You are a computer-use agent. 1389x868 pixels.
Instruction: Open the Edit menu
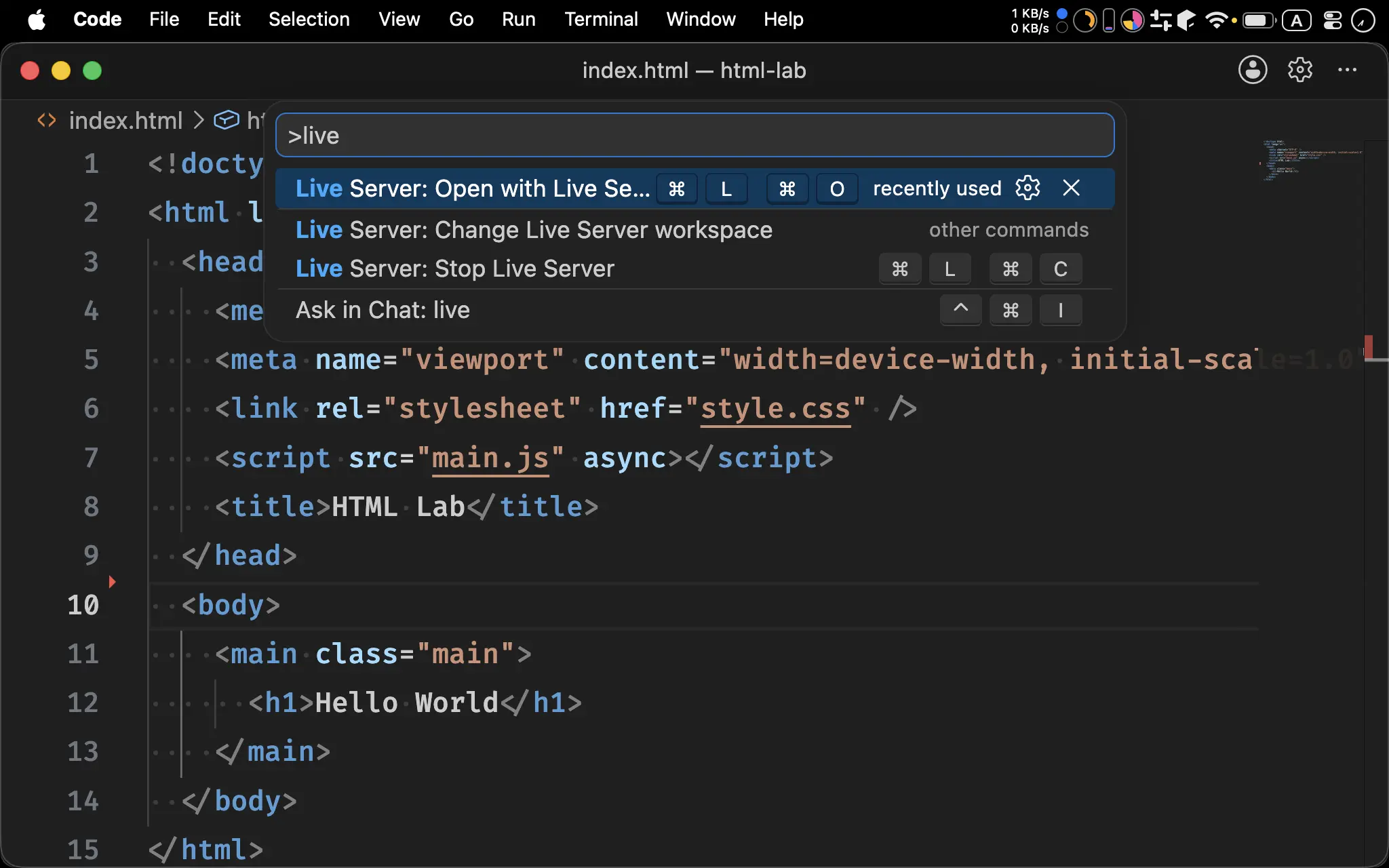[x=224, y=20]
